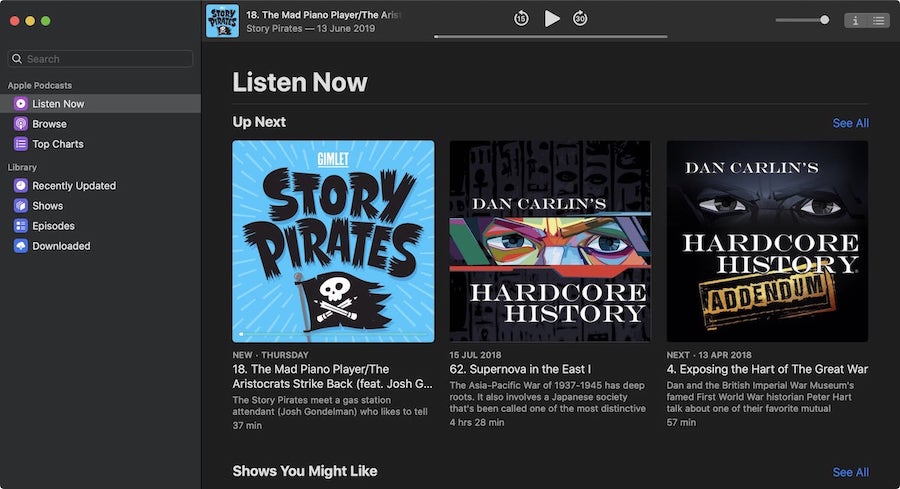Click the 'Up Next' section heading
Image resolution: width=900 pixels, height=489 pixels.
(x=259, y=122)
